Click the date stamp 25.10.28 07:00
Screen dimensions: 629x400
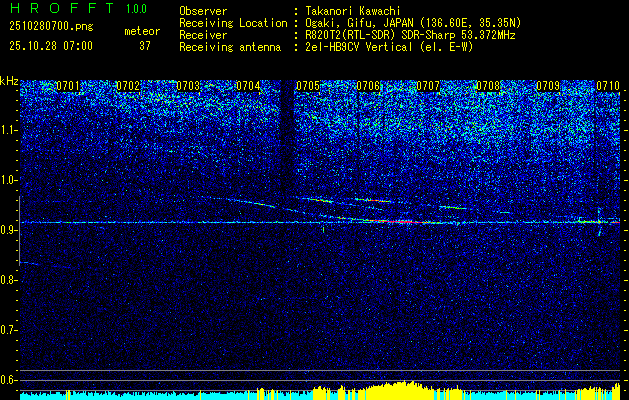51,46
